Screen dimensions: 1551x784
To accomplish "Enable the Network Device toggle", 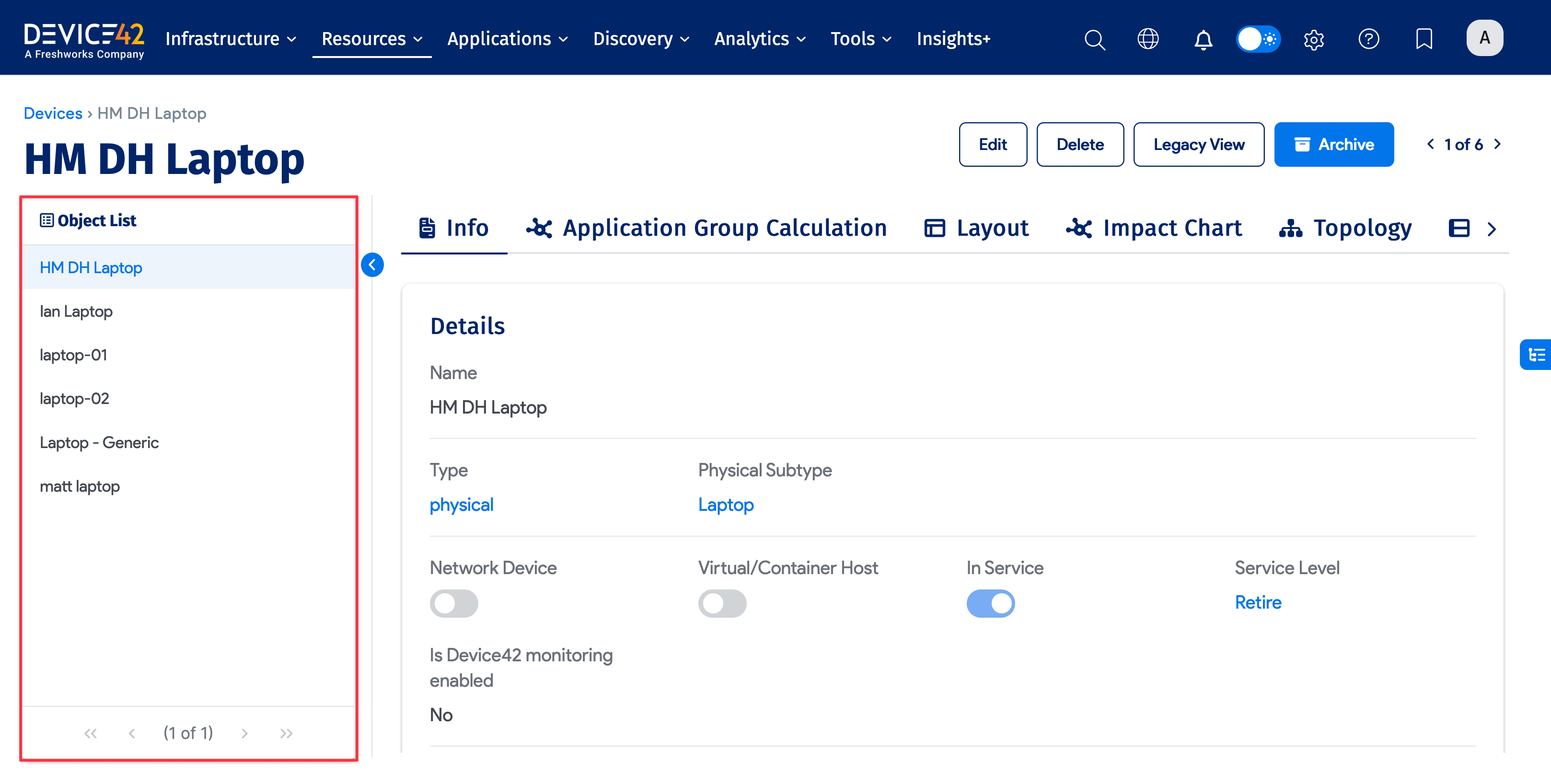I will 454,603.
